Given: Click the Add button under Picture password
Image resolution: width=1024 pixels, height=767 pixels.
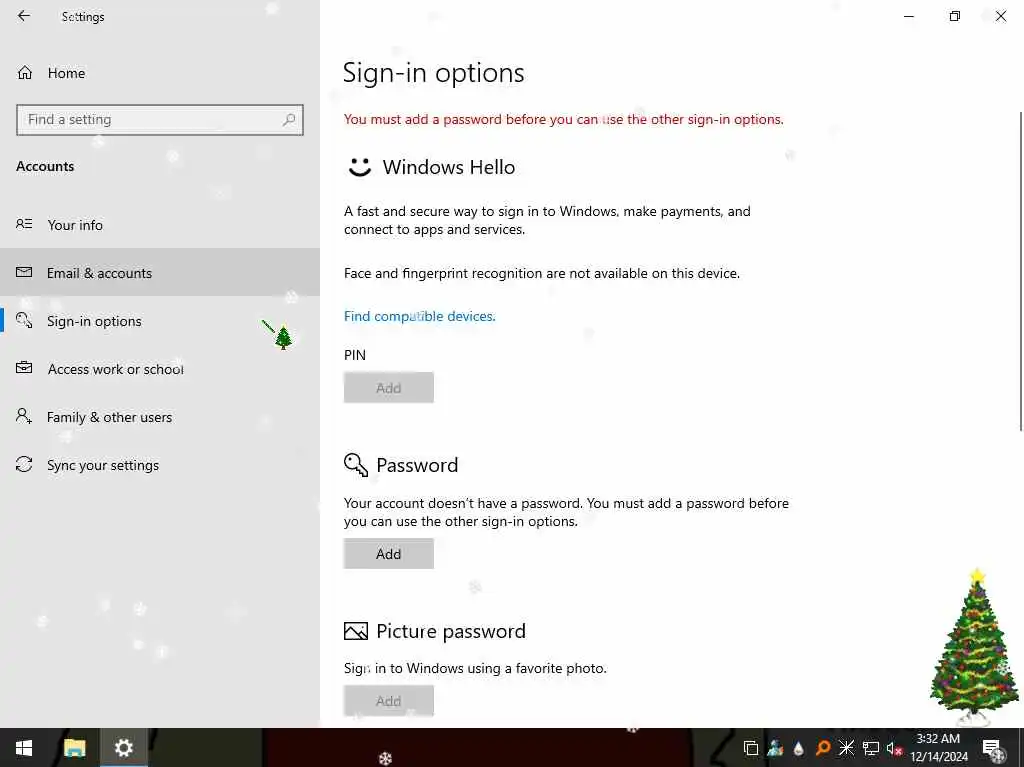Looking at the screenshot, I should [x=389, y=700].
